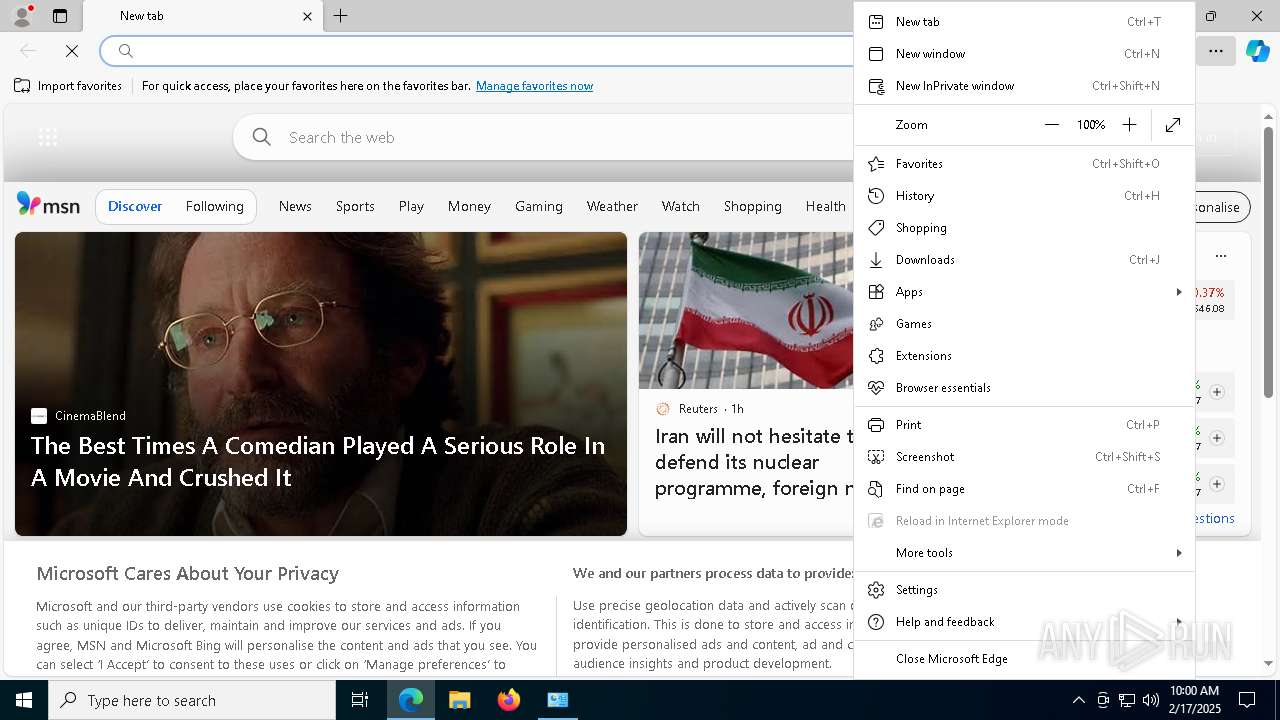
Task: Open the tab actions menu icon
Action: (x=60, y=16)
